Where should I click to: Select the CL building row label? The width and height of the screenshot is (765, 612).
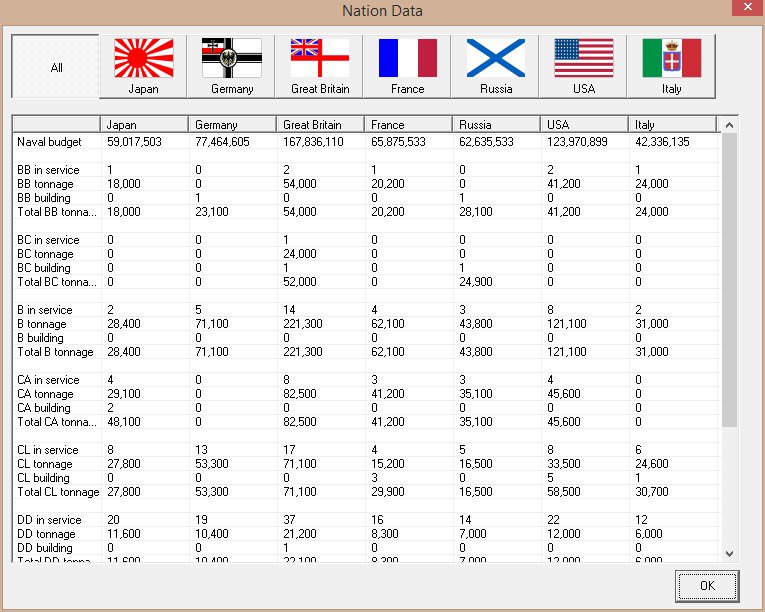tap(43, 478)
